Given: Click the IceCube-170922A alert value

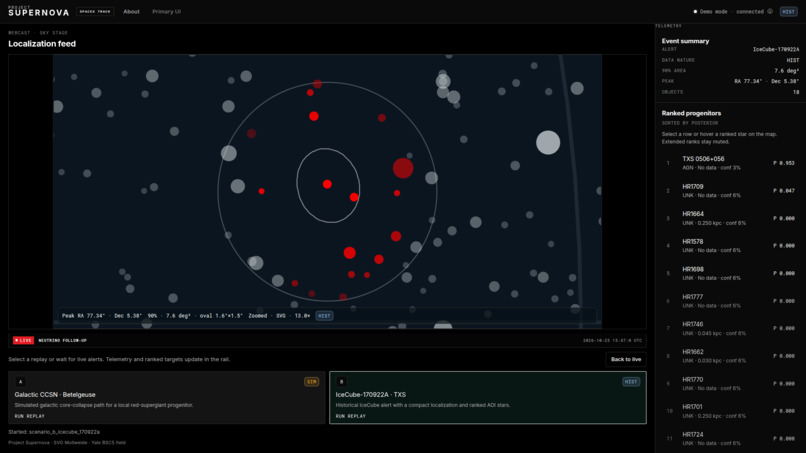Looking at the screenshot, I should 776,49.
